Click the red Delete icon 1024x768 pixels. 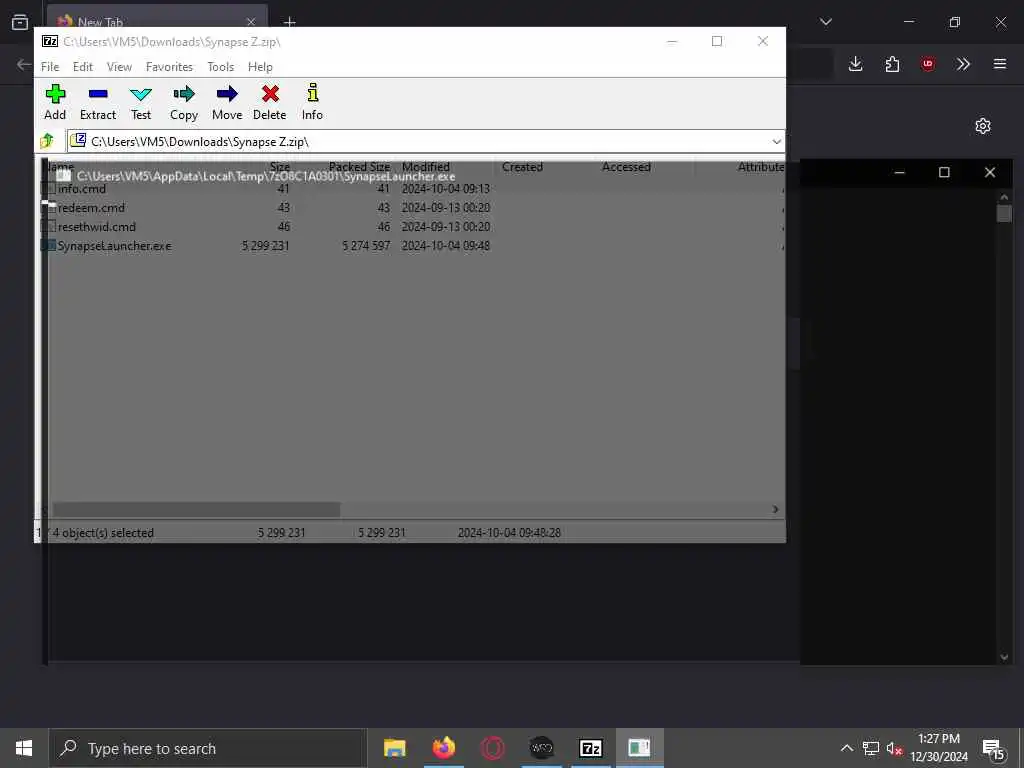pyautogui.click(x=270, y=103)
